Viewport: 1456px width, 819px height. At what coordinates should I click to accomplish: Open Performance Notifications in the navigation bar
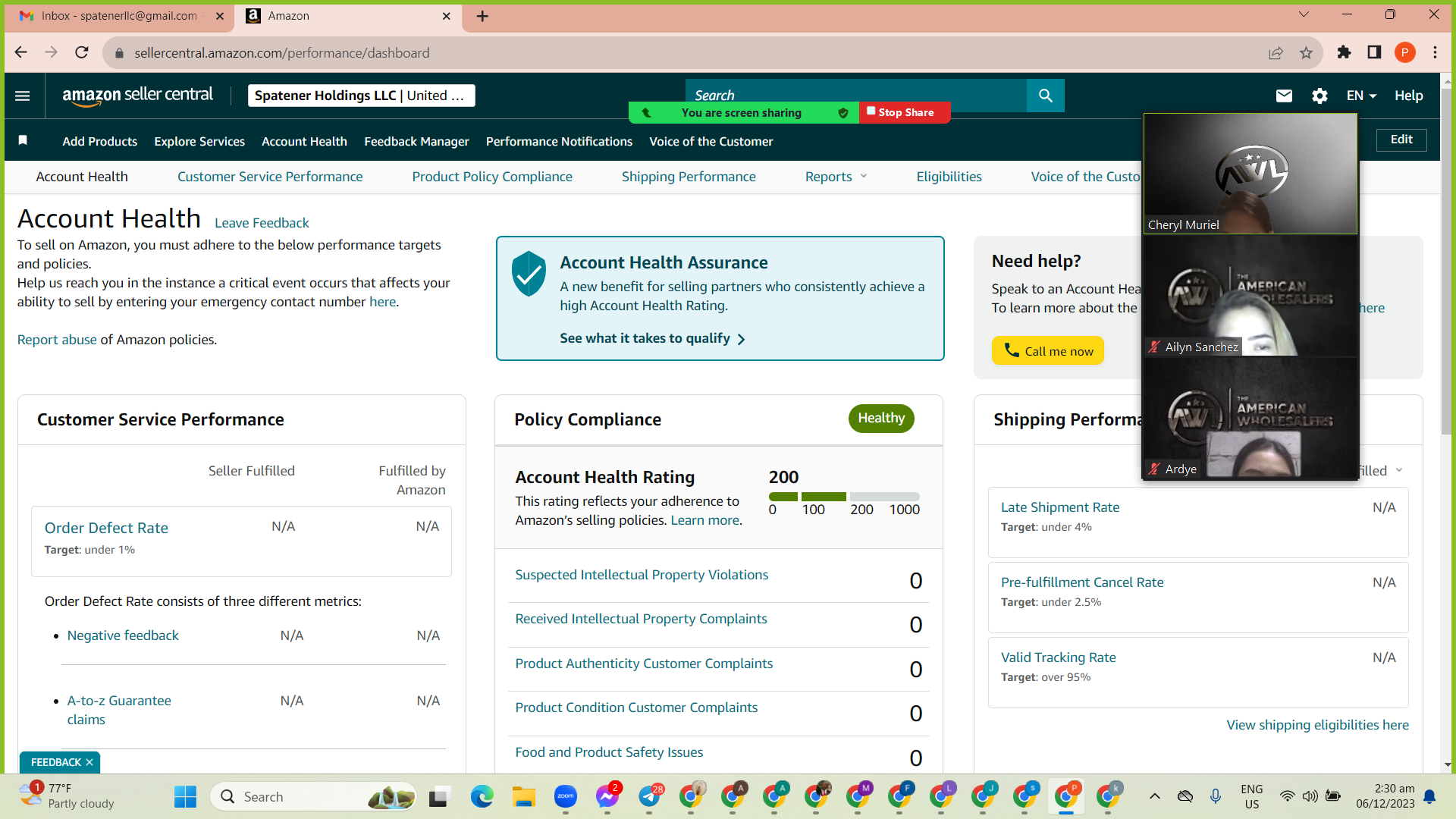click(x=559, y=141)
